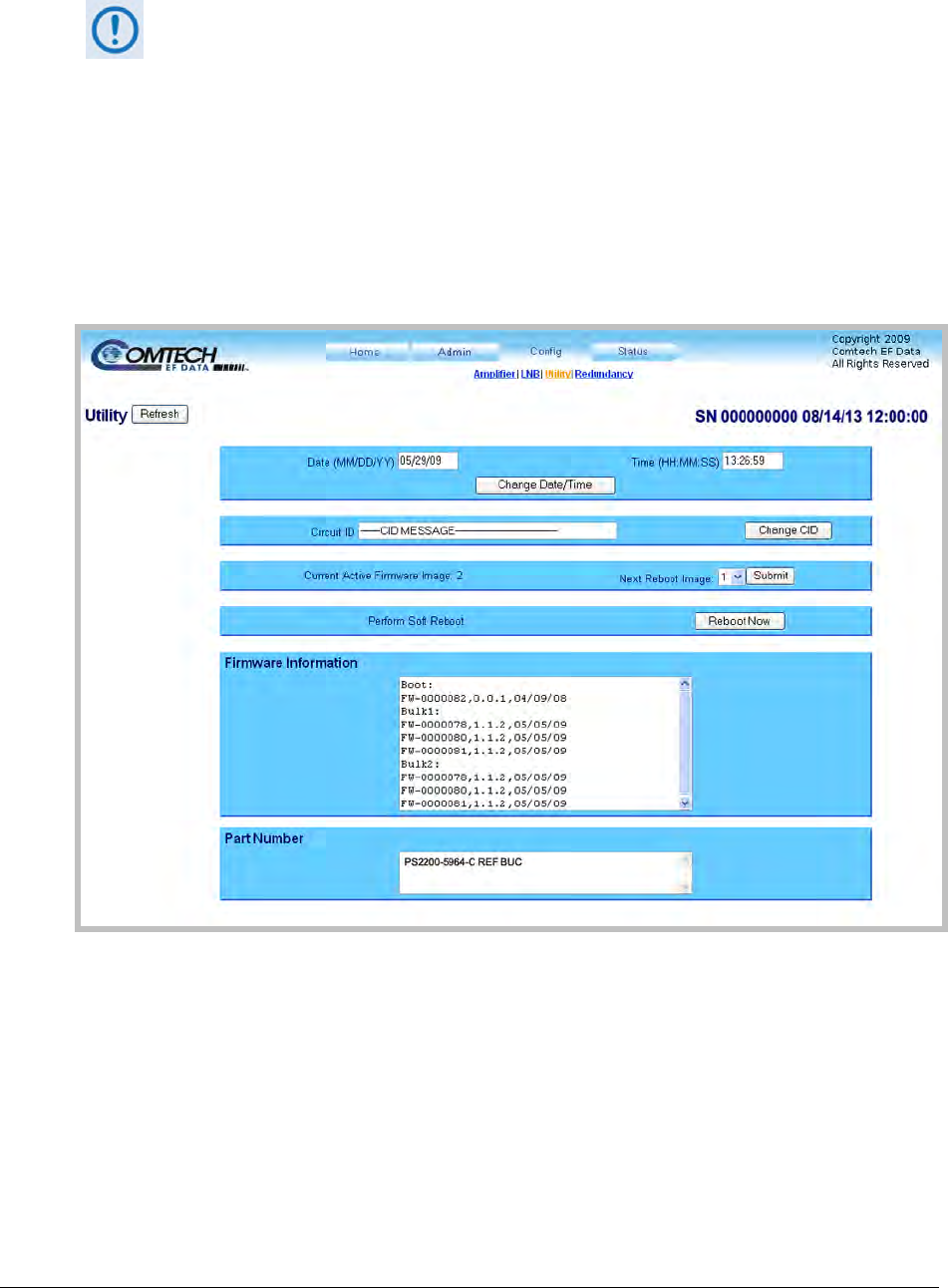This screenshot has width=948, height=1288.
Task: Focus the Time (HH:MM:SS) input field
Action: tap(753, 461)
